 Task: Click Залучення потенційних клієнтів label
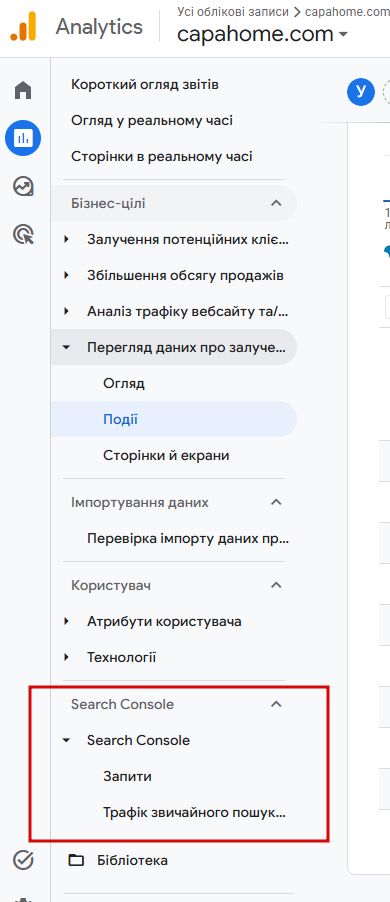coord(188,239)
